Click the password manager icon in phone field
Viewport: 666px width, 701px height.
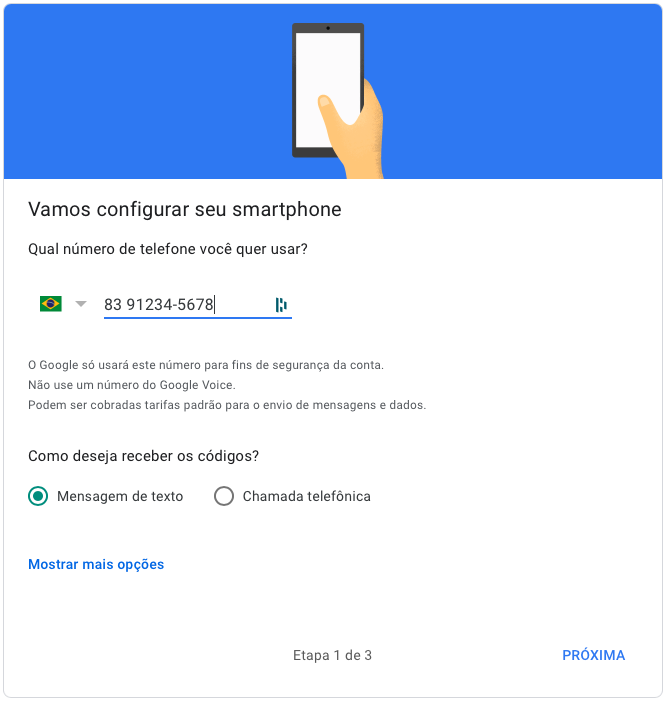281,305
